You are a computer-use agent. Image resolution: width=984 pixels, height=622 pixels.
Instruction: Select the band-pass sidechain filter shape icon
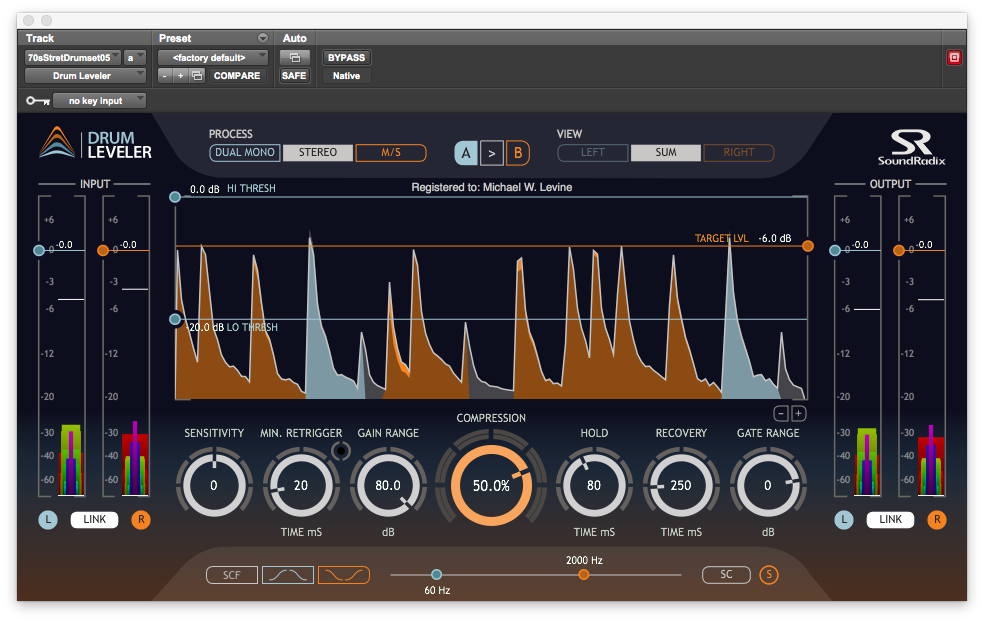287,575
